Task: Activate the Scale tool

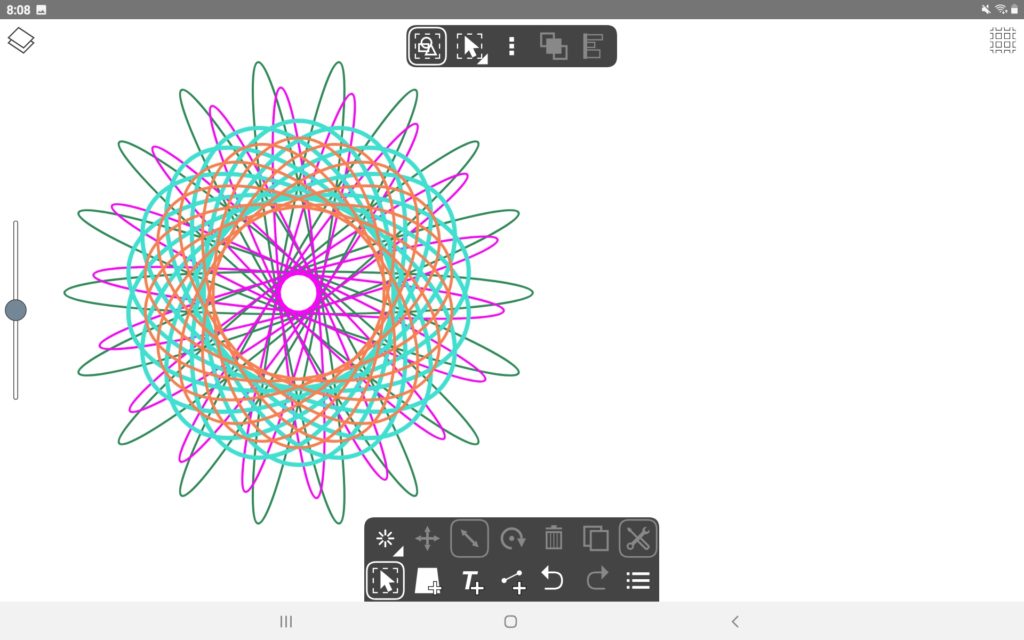Action: click(x=469, y=538)
